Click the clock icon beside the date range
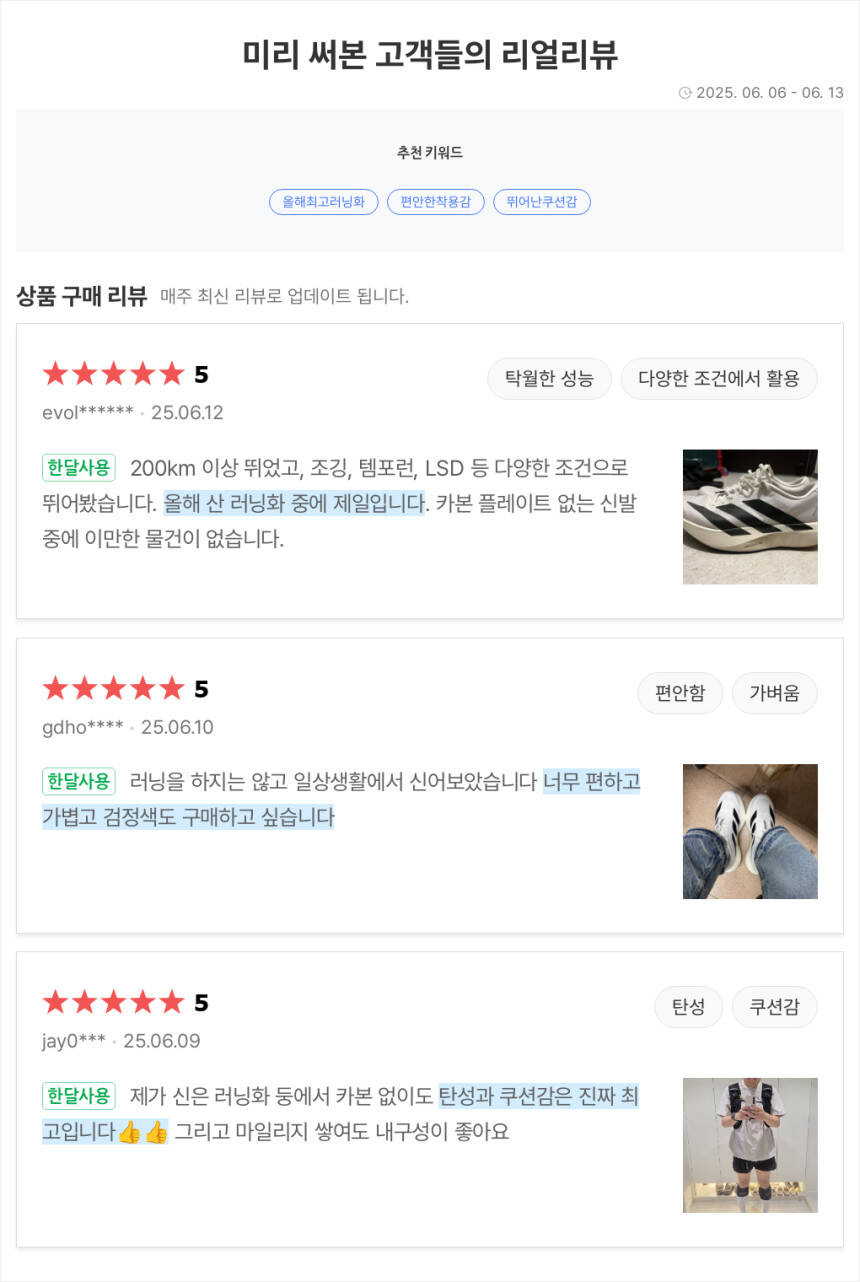The height and width of the screenshot is (1282, 860). [x=685, y=93]
